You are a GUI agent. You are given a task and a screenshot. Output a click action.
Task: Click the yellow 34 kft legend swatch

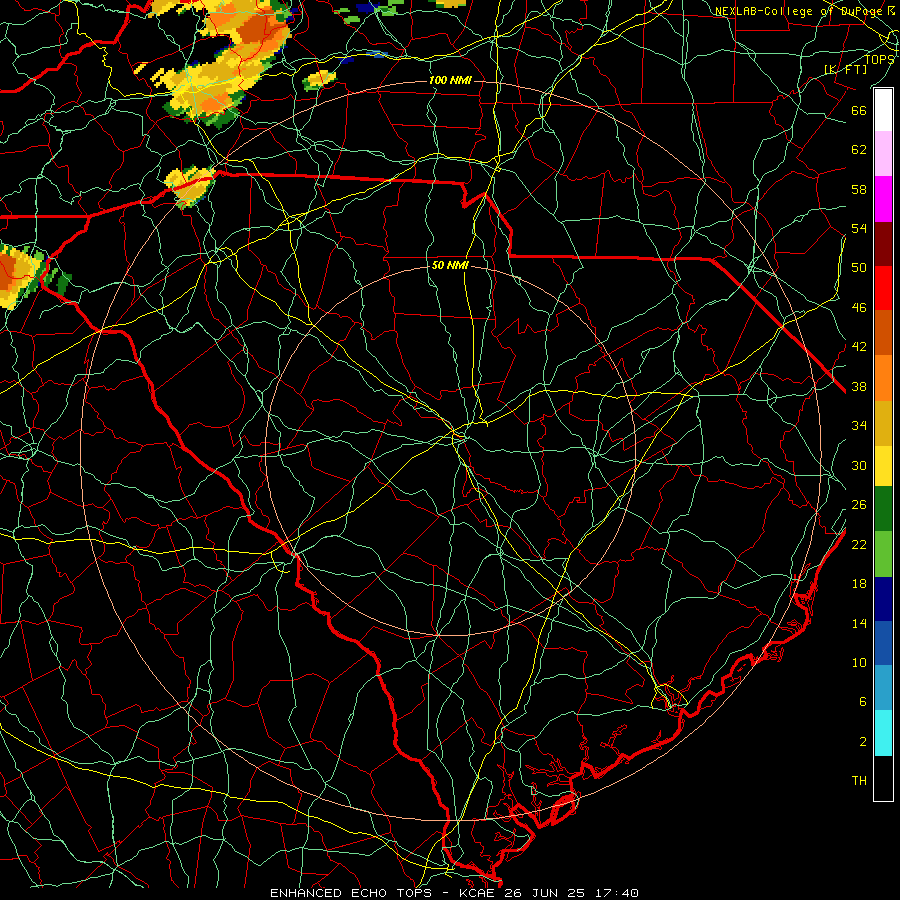883,466
